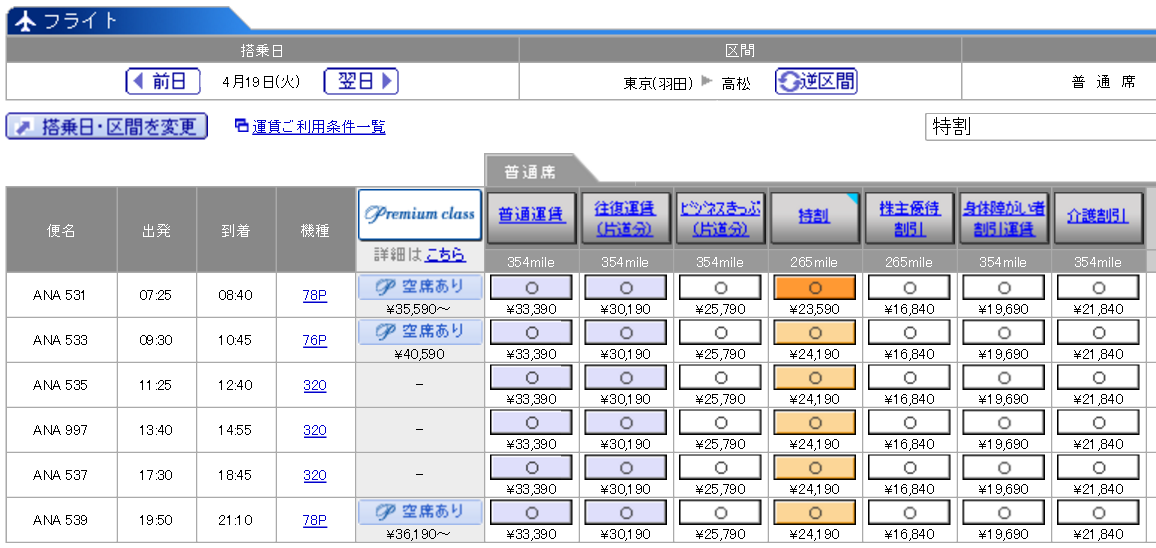
Task: Click Premium price ¥40,590 for ANA 533
Action: pyautogui.click(x=420, y=354)
